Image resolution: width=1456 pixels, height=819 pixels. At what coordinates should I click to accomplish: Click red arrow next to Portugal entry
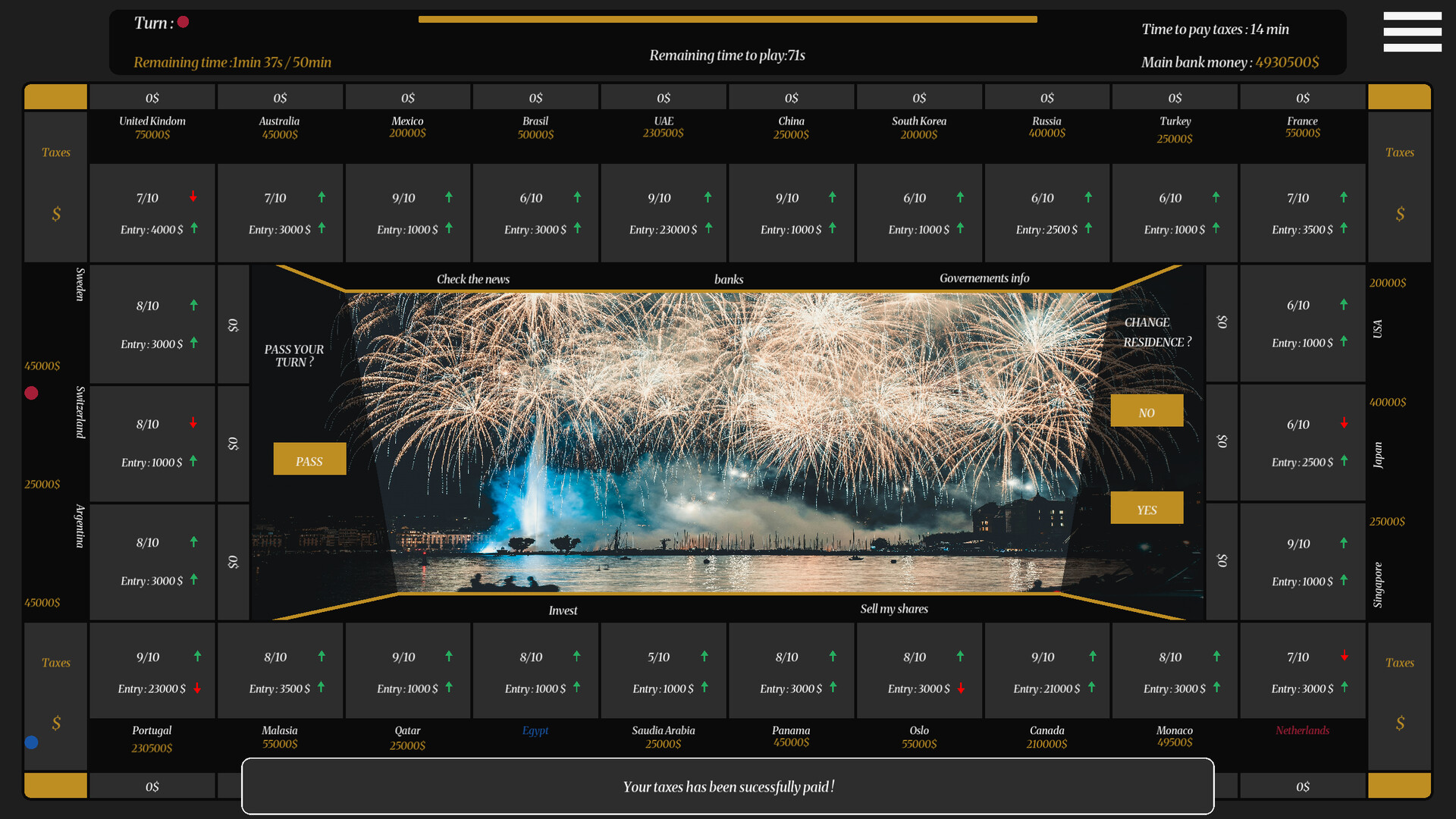pyautogui.click(x=197, y=689)
